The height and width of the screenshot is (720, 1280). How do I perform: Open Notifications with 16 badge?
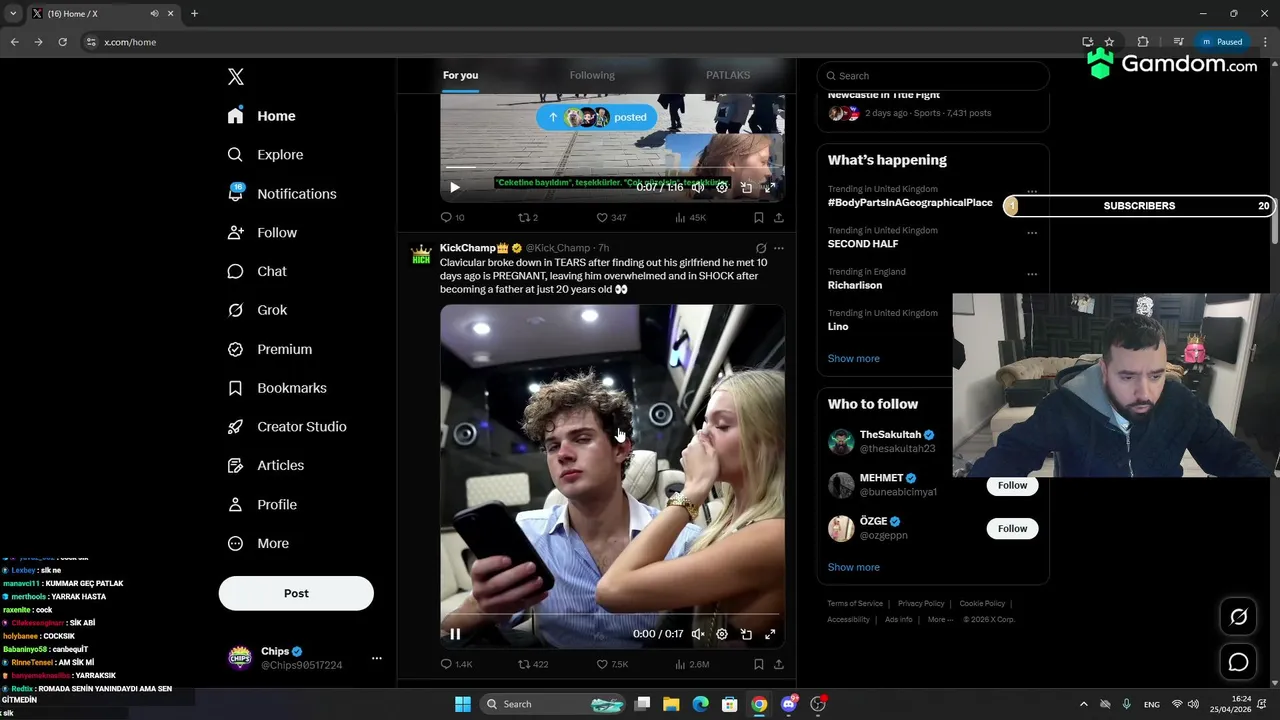281,194
